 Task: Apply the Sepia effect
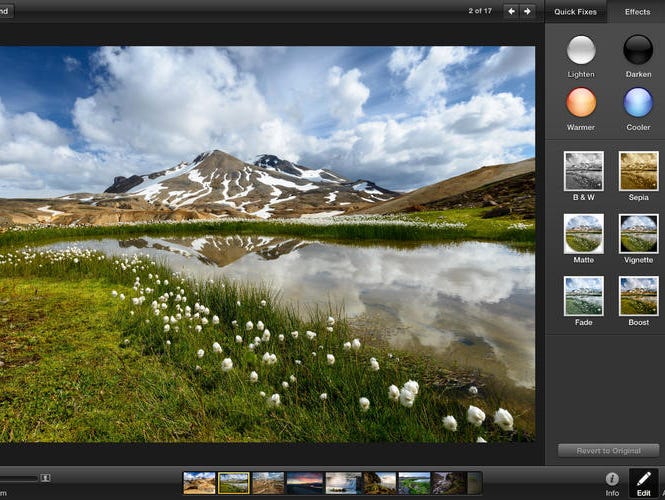pyautogui.click(x=639, y=171)
